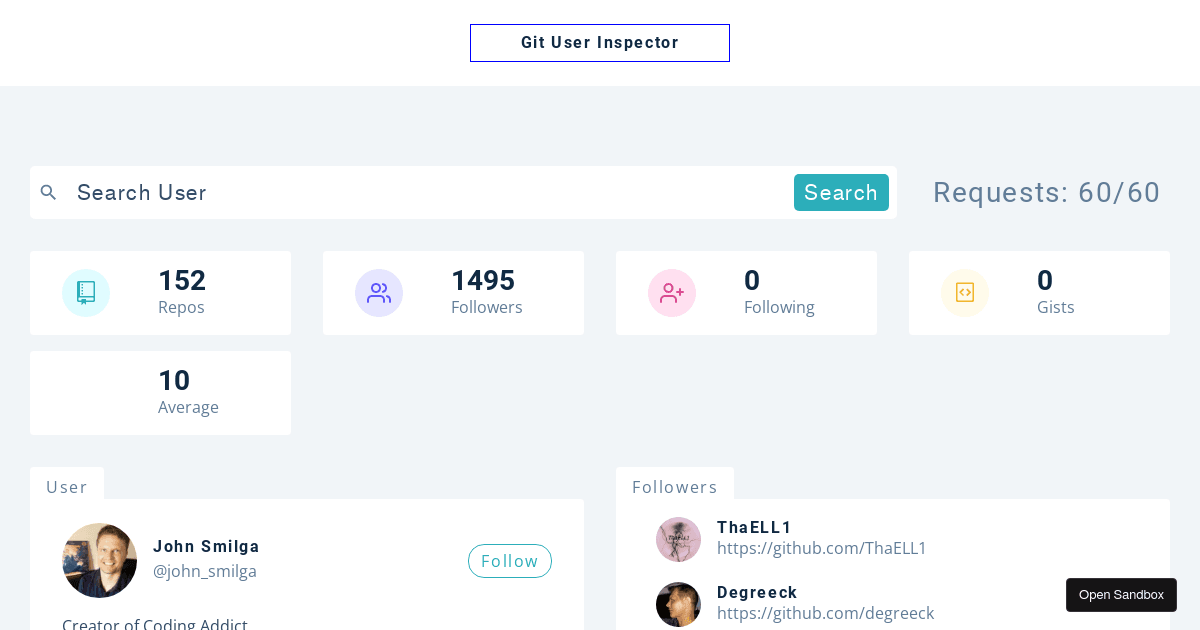1200x630 pixels.
Task: Click the @john_smilga username handle
Action: point(205,571)
